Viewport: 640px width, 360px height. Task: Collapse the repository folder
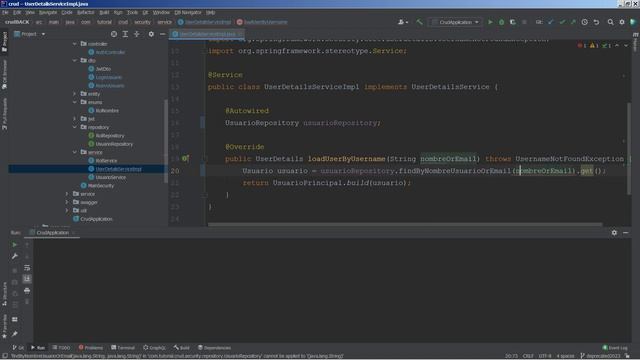pyautogui.click(x=75, y=127)
